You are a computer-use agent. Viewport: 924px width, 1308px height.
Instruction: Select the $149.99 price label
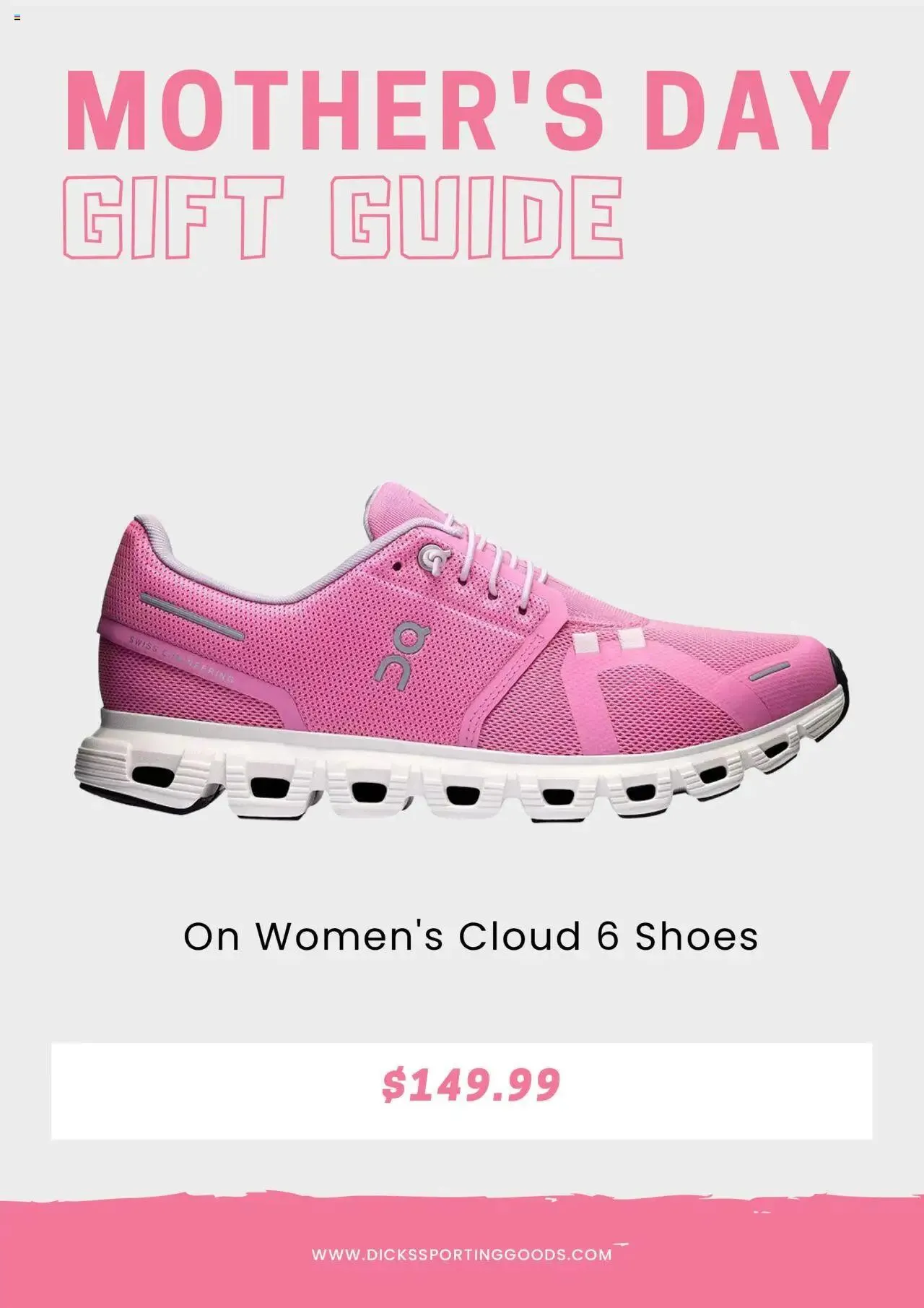tap(471, 1084)
